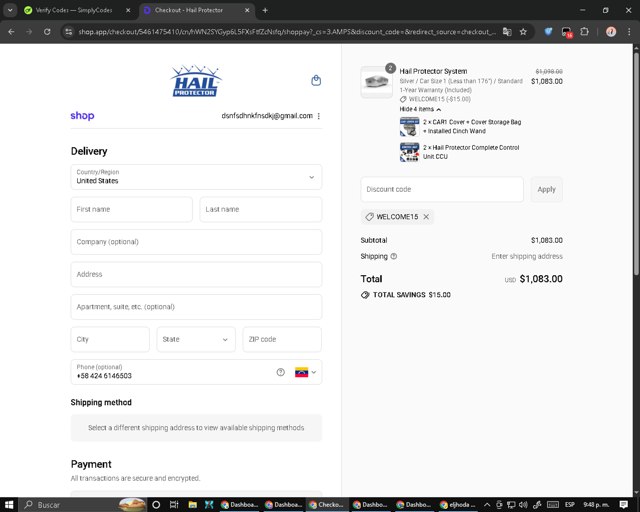Image resolution: width=640 pixels, height=512 pixels.
Task: Open Windows Task View
Action: click(x=174, y=505)
